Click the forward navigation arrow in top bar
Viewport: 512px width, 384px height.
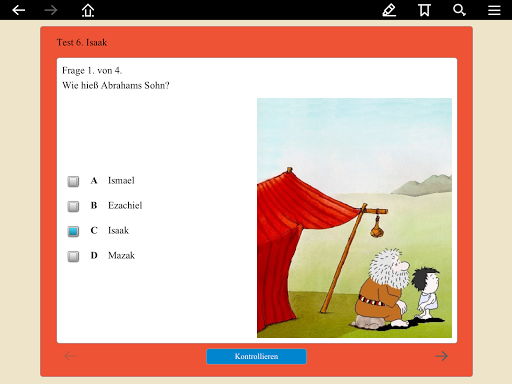51,10
